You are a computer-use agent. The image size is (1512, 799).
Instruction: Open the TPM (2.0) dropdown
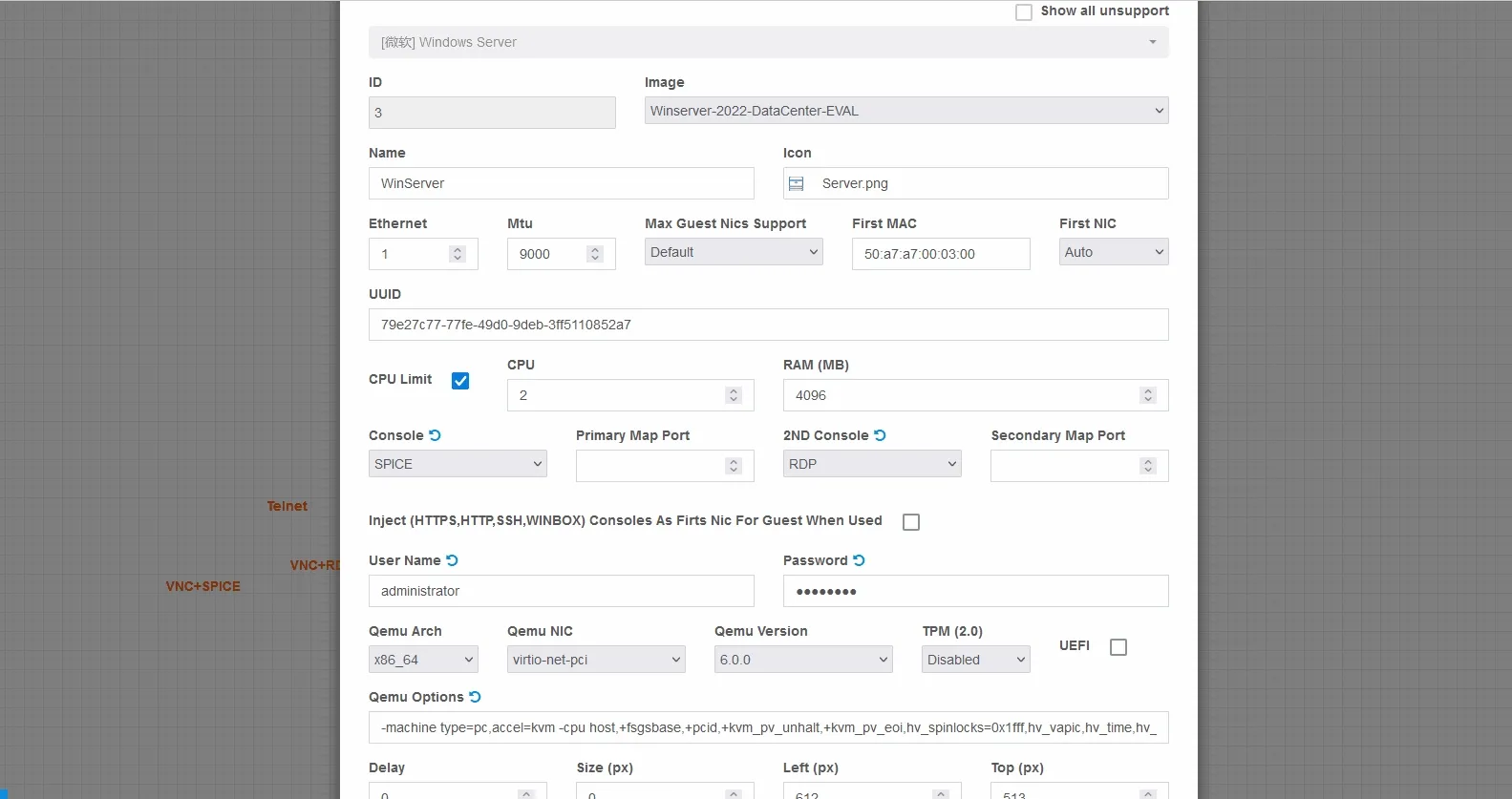(975, 660)
